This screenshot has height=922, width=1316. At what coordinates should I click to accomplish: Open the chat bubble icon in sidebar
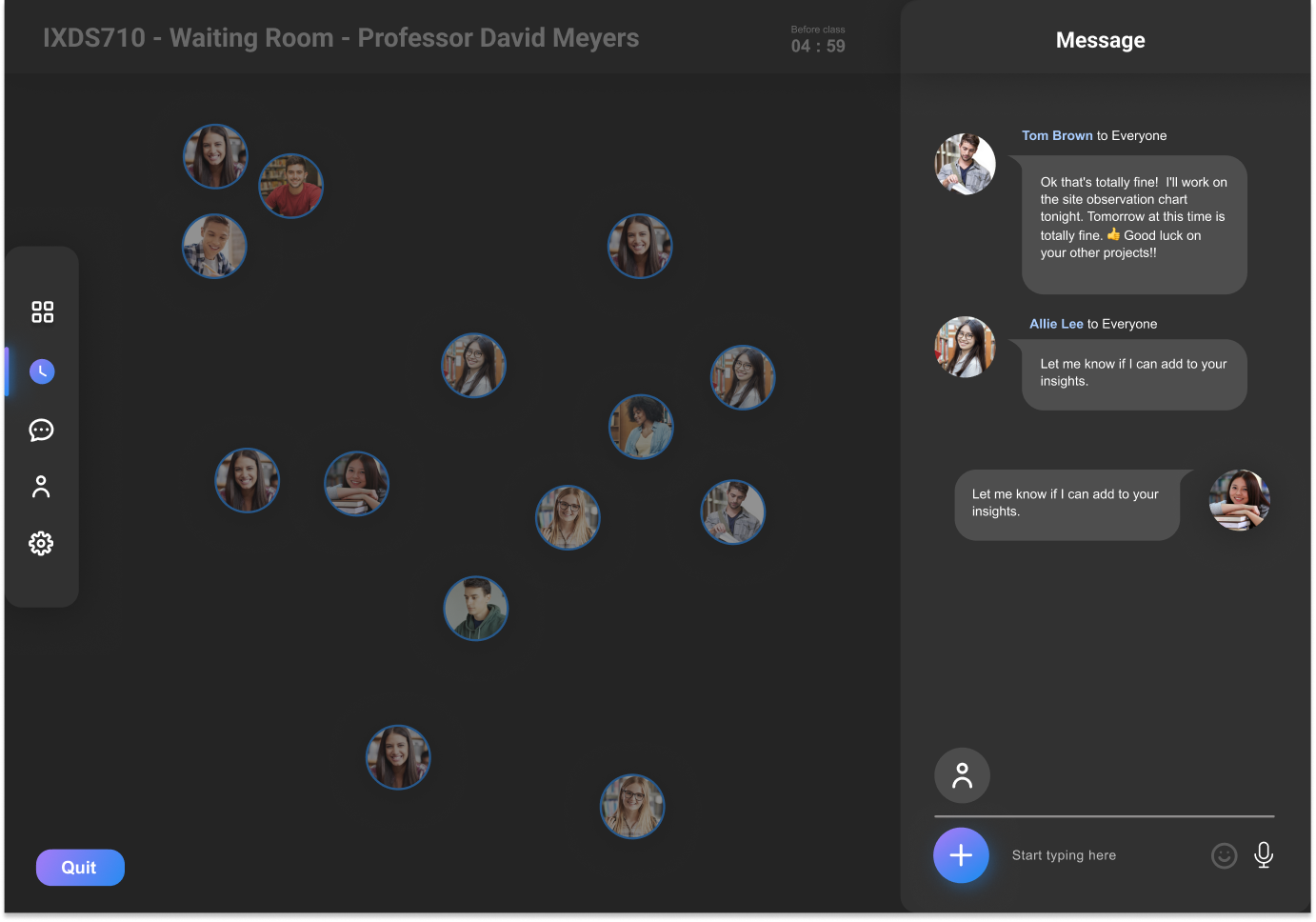tap(41, 431)
